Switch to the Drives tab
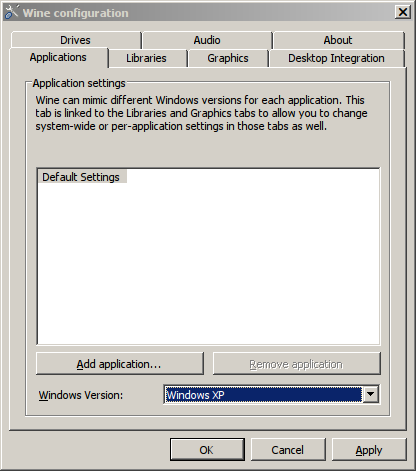 pos(76,40)
